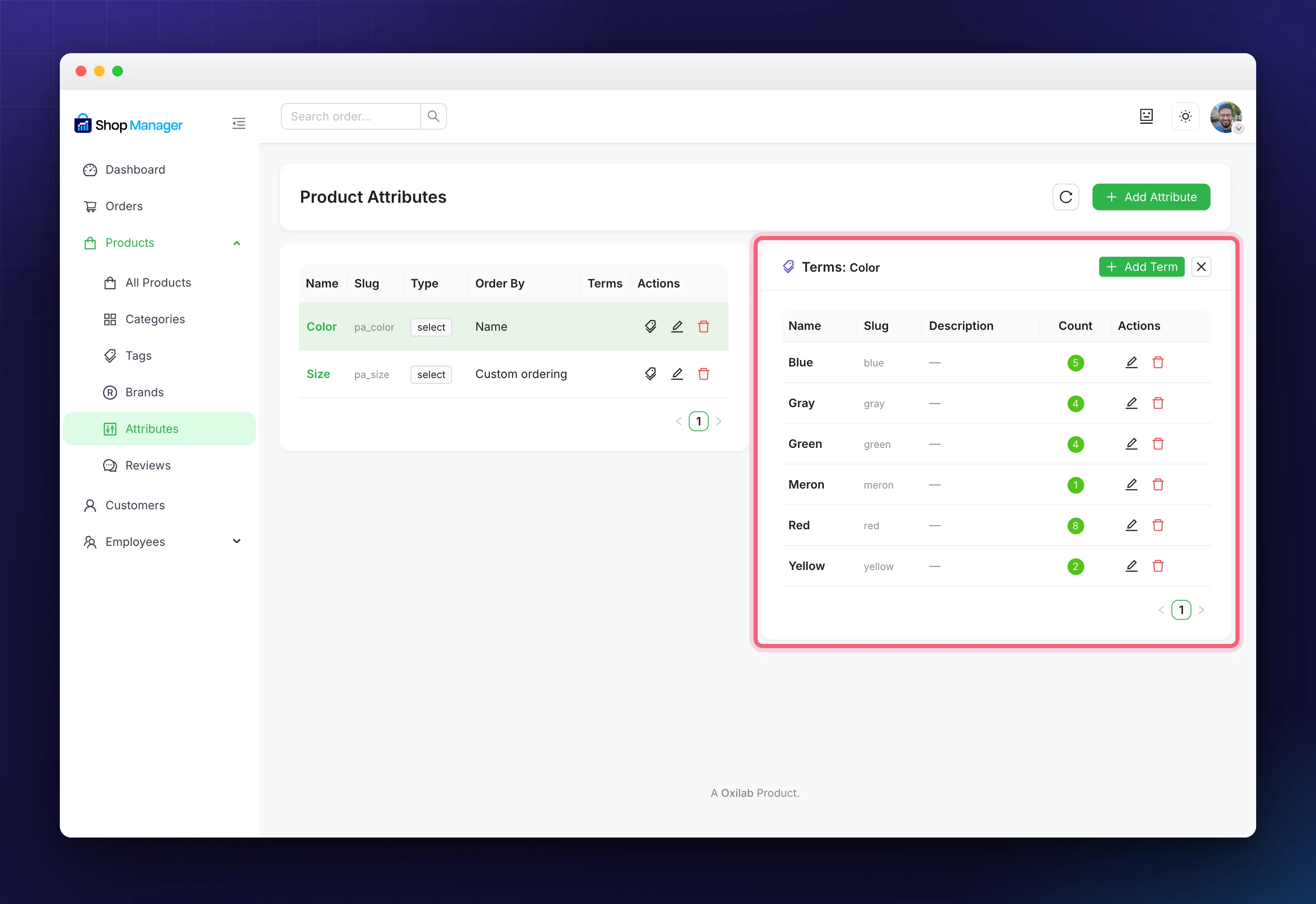Edit the Color attribute
Image resolution: width=1316 pixels, height=904 pixels.
677,326
